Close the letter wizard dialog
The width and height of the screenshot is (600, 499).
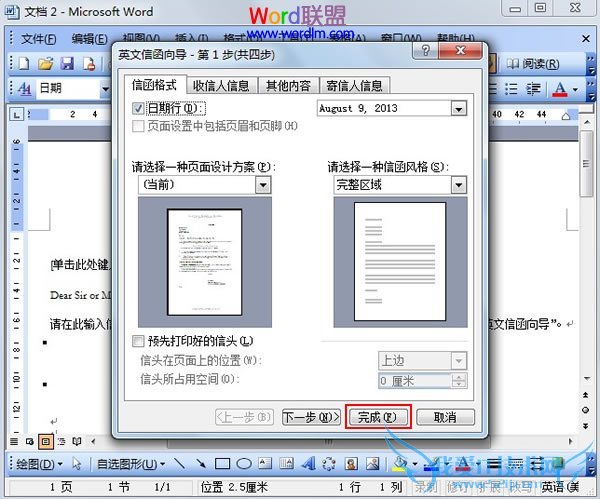coord(460,50)
